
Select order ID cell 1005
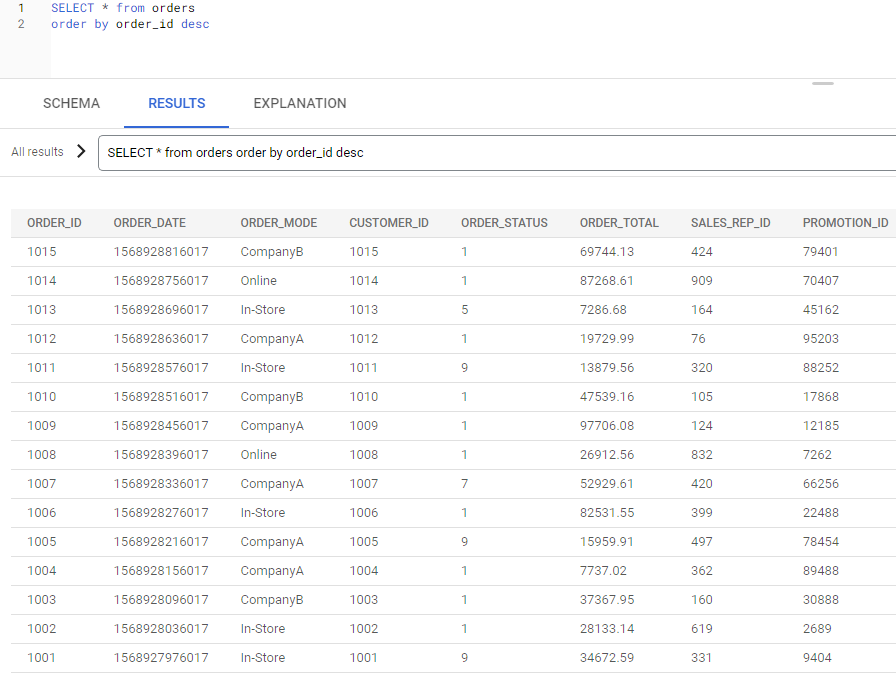click(42, 542)
